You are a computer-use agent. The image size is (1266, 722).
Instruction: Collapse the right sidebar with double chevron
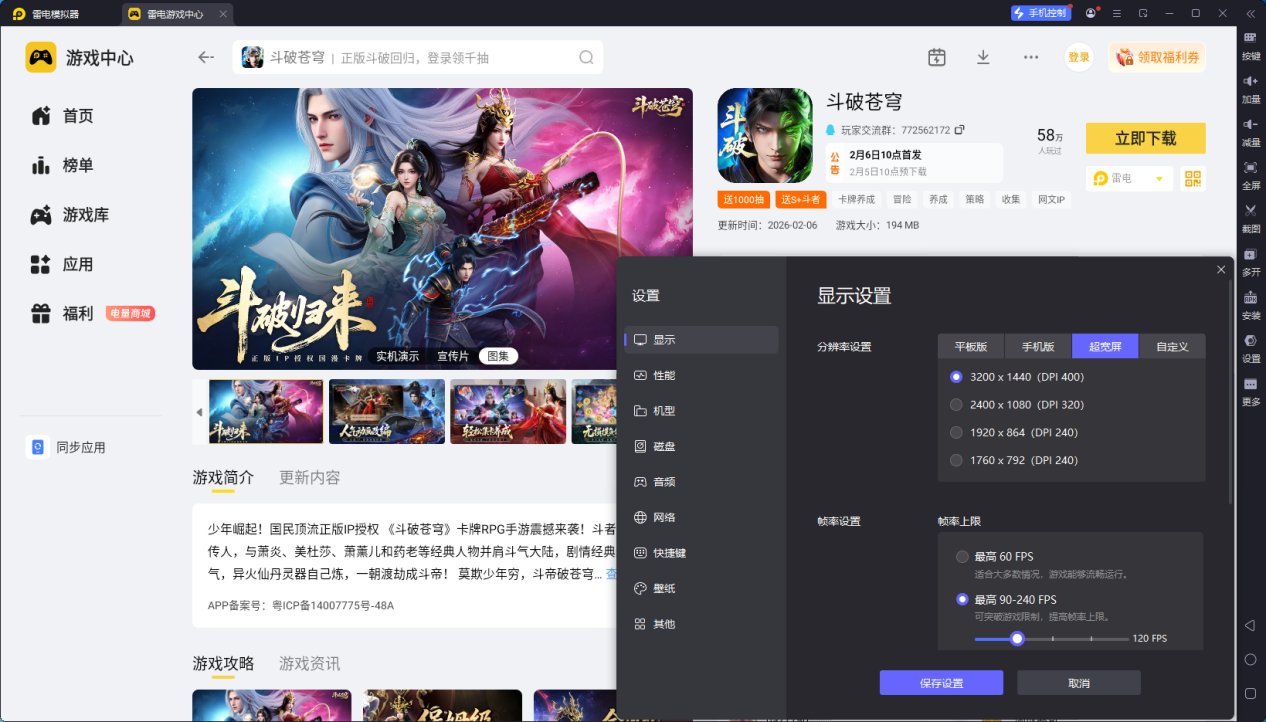[x=1250, y=13]
